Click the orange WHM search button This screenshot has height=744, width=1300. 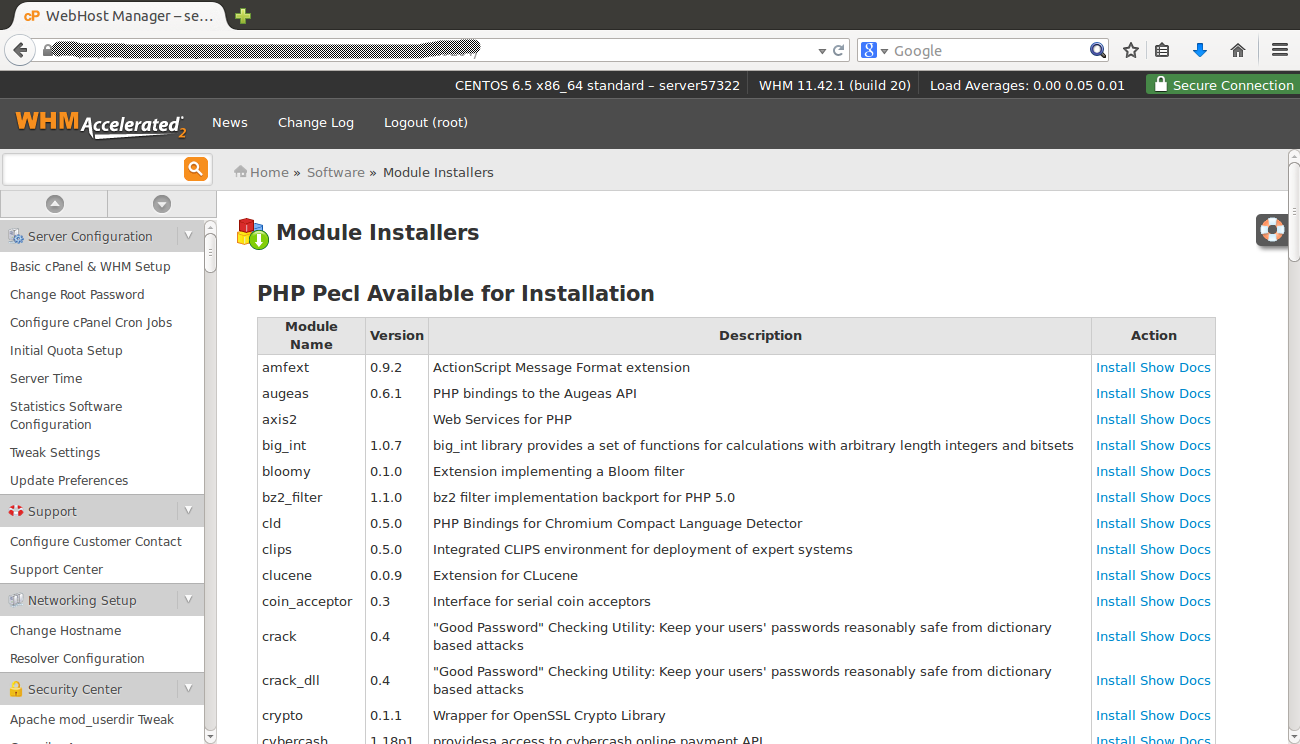click(196, 168)
